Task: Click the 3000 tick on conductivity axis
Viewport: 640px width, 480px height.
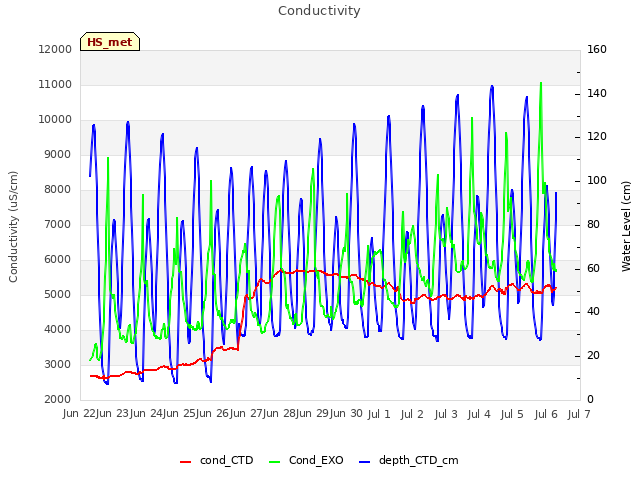Action: (58, 364)
